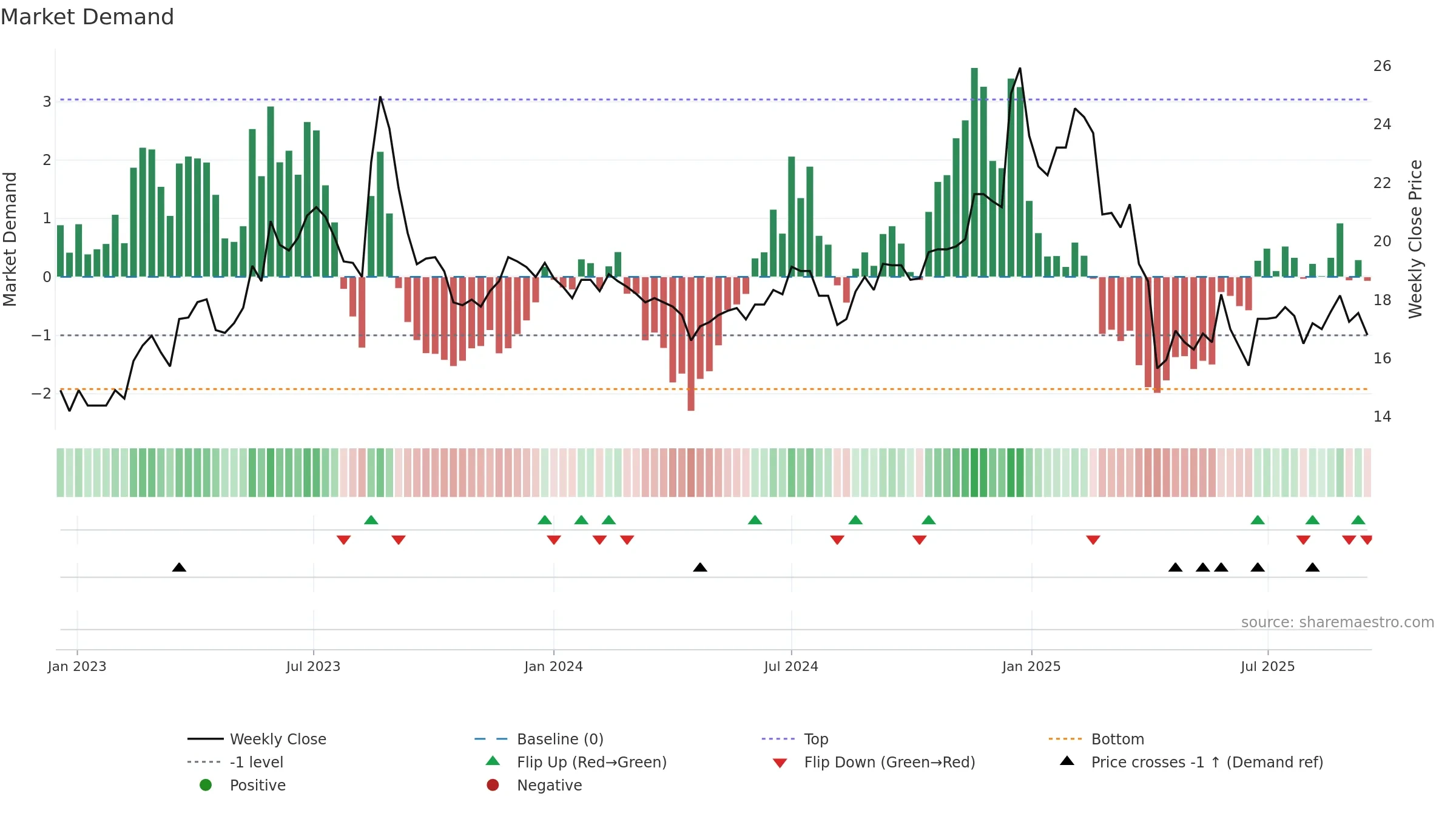Click the price line peak near August 2023
The width and height of the screenshot is (1456, 819).
(380, 97)
